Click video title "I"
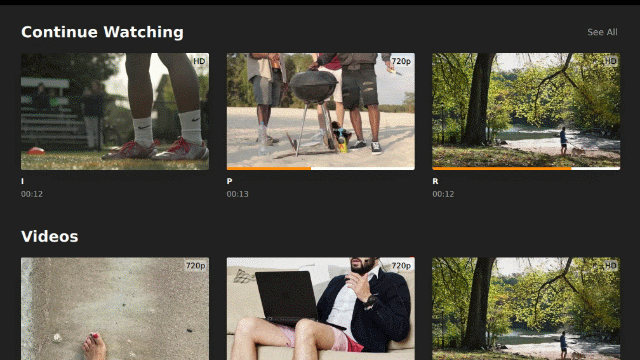This screenshot has width=640, height=360. coord(22,181)
